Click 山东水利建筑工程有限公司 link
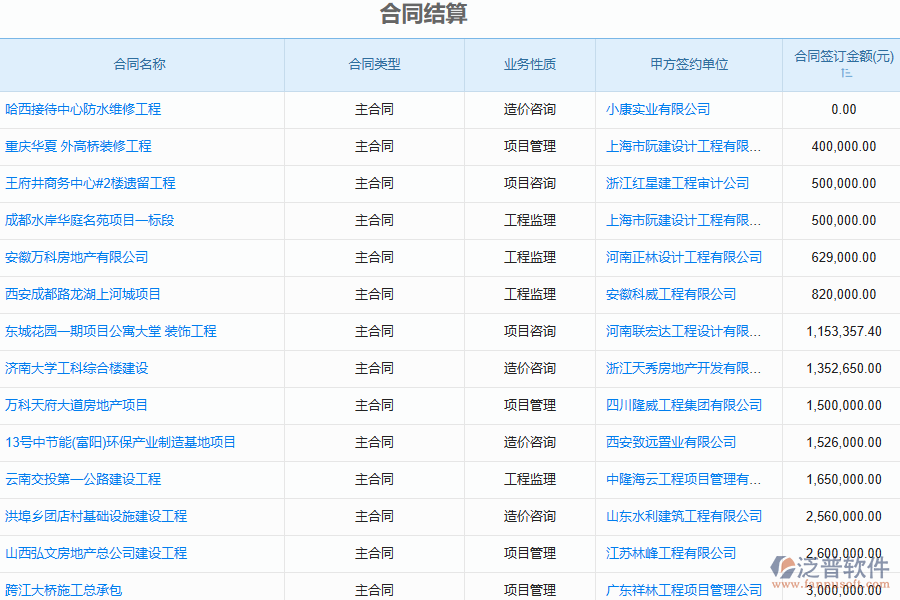900x600 pixels. click(x=686, y=516)
